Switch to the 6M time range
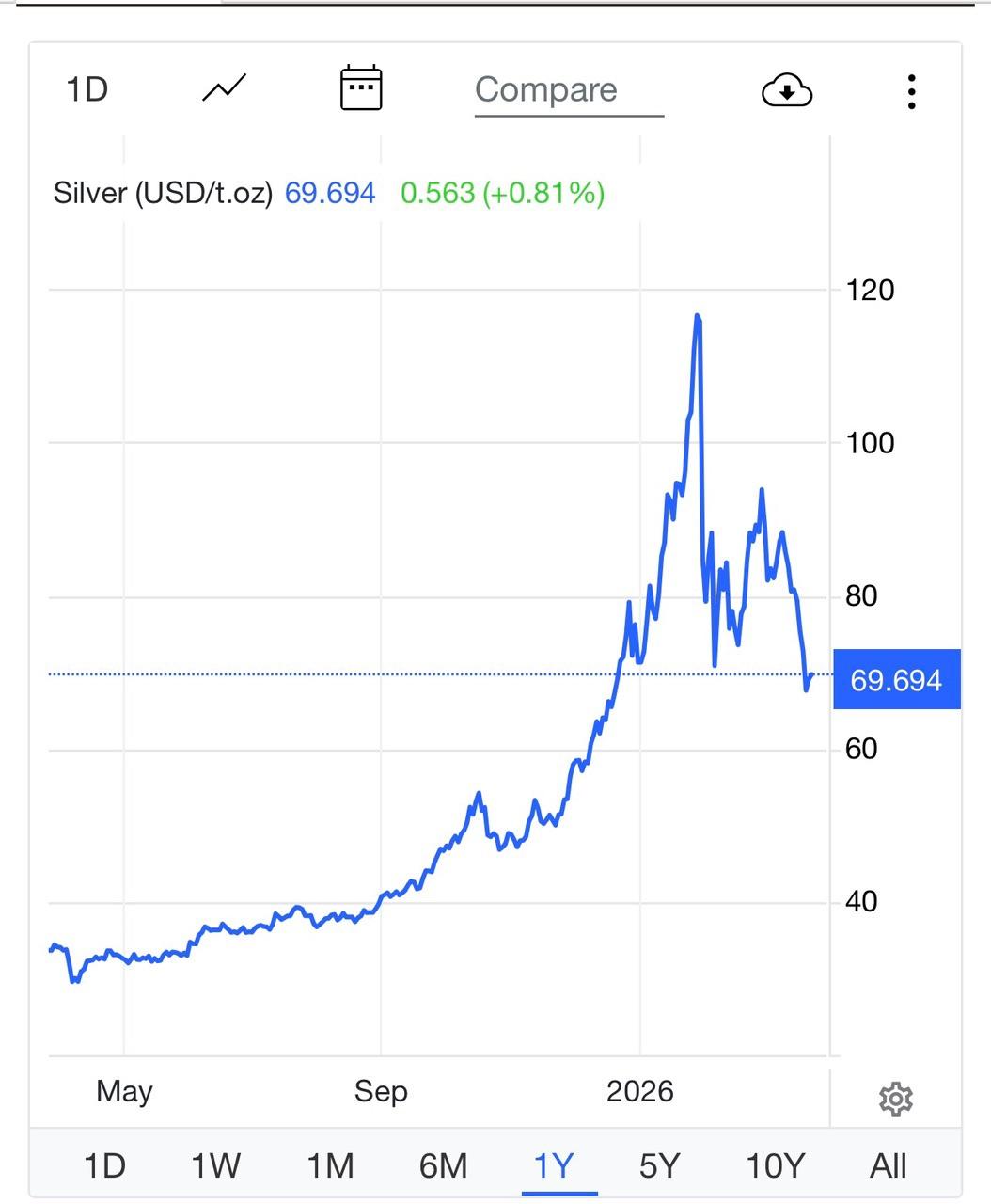 tap(443, 1166)
